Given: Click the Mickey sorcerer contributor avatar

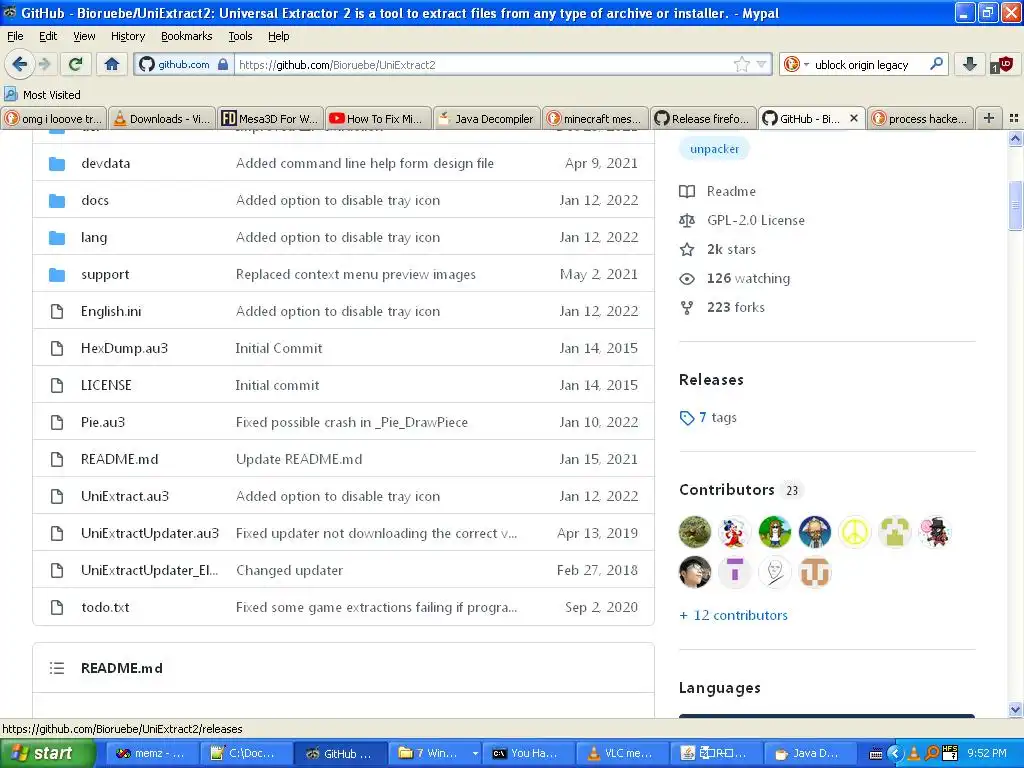Looking at the screenshot, I should (735, 532).
